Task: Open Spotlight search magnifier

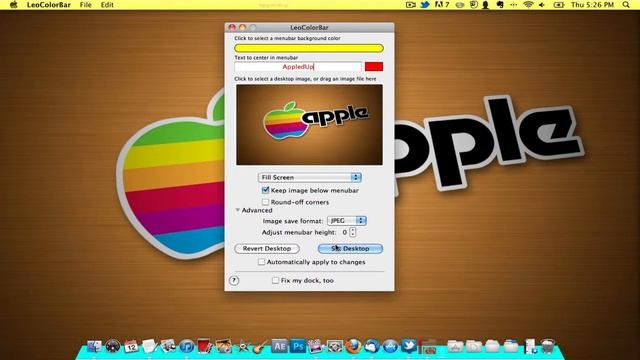Action: point(626,5)
